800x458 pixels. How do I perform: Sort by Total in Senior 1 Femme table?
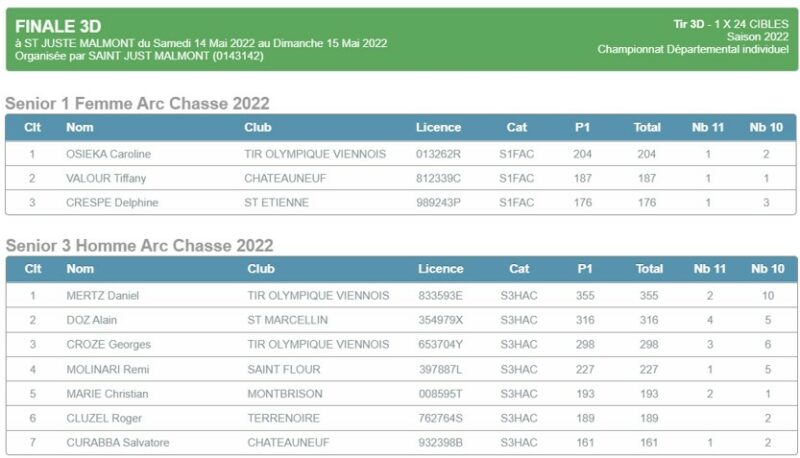(646, 127)
